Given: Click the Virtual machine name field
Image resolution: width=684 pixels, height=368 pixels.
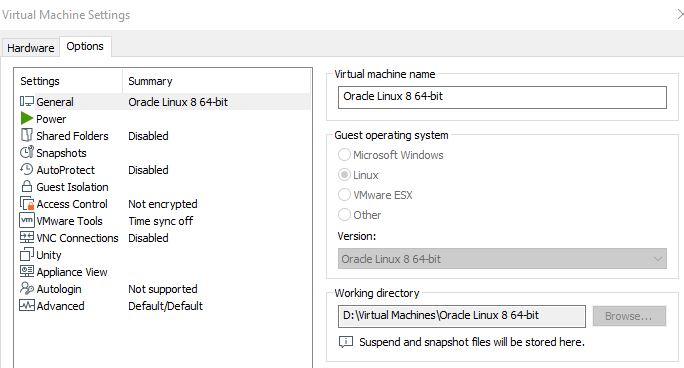Looking at the screenshot, I should [x=502, y=97].
